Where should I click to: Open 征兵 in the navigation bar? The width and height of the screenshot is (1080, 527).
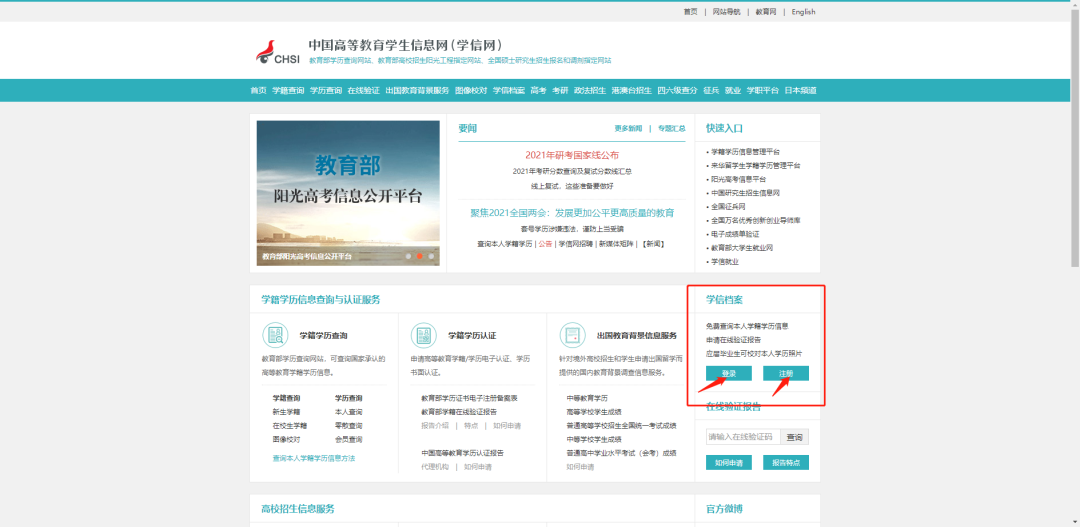711,90
